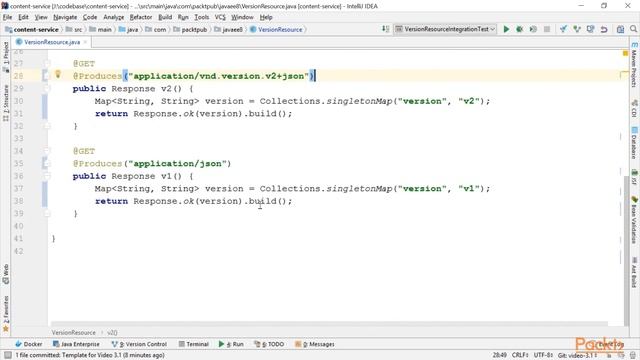Open the Build menu

(x=165, y=17)
